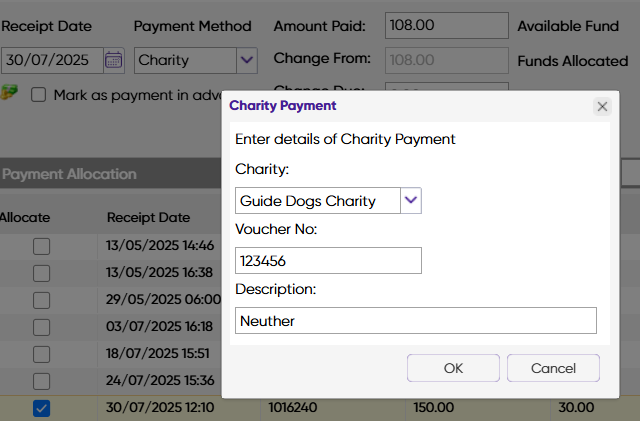Toggle Mark as payment in advance checkbox

[39, 96]
